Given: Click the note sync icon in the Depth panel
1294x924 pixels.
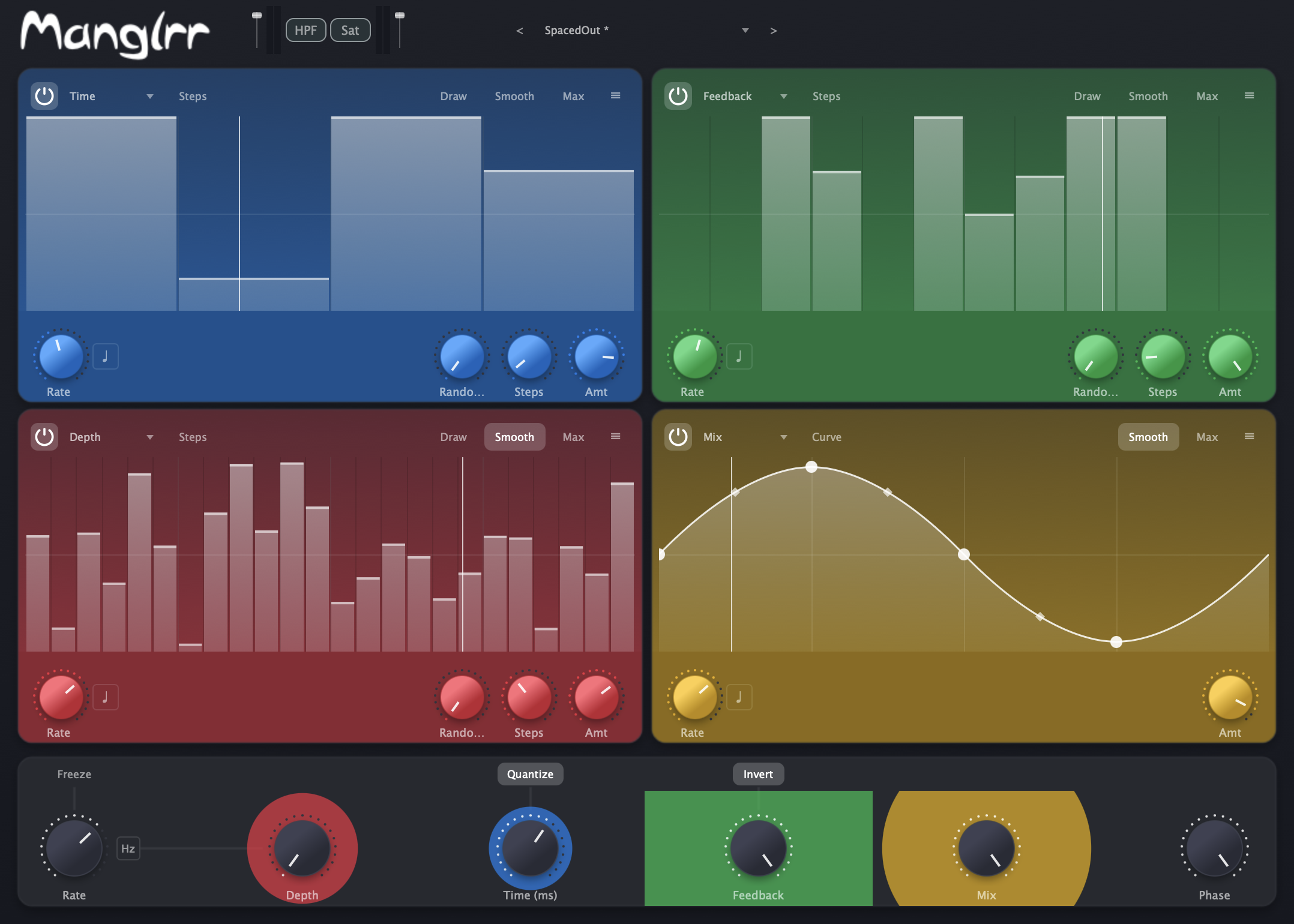Looking at the screenshot, I should point(106,697).
